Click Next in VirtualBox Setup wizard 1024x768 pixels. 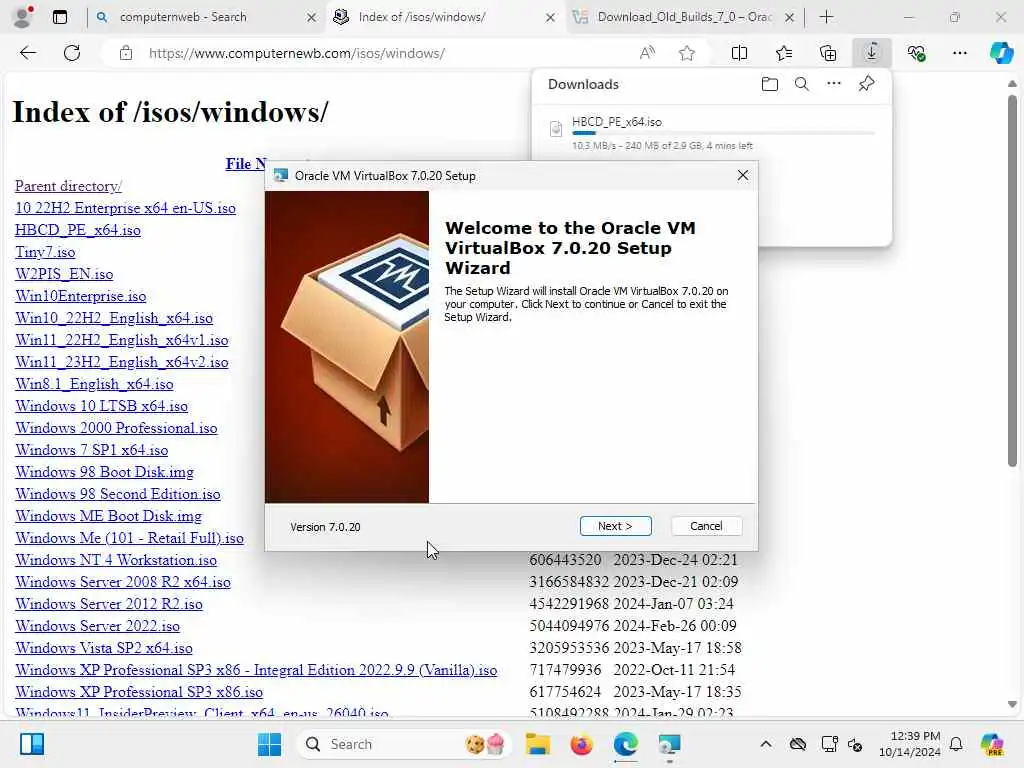(615, 526)
